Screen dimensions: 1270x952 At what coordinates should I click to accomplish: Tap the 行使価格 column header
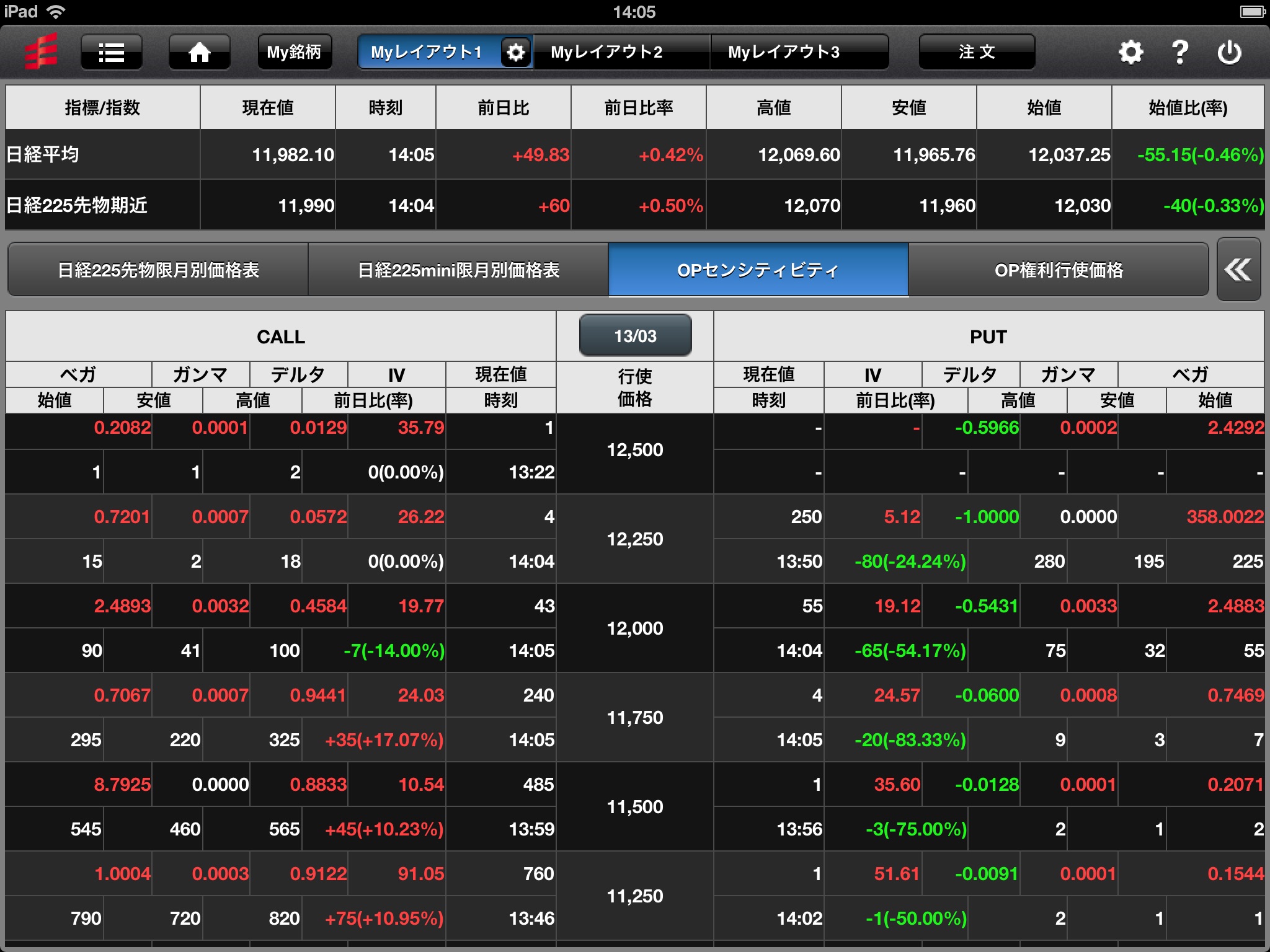click(635, 387)
